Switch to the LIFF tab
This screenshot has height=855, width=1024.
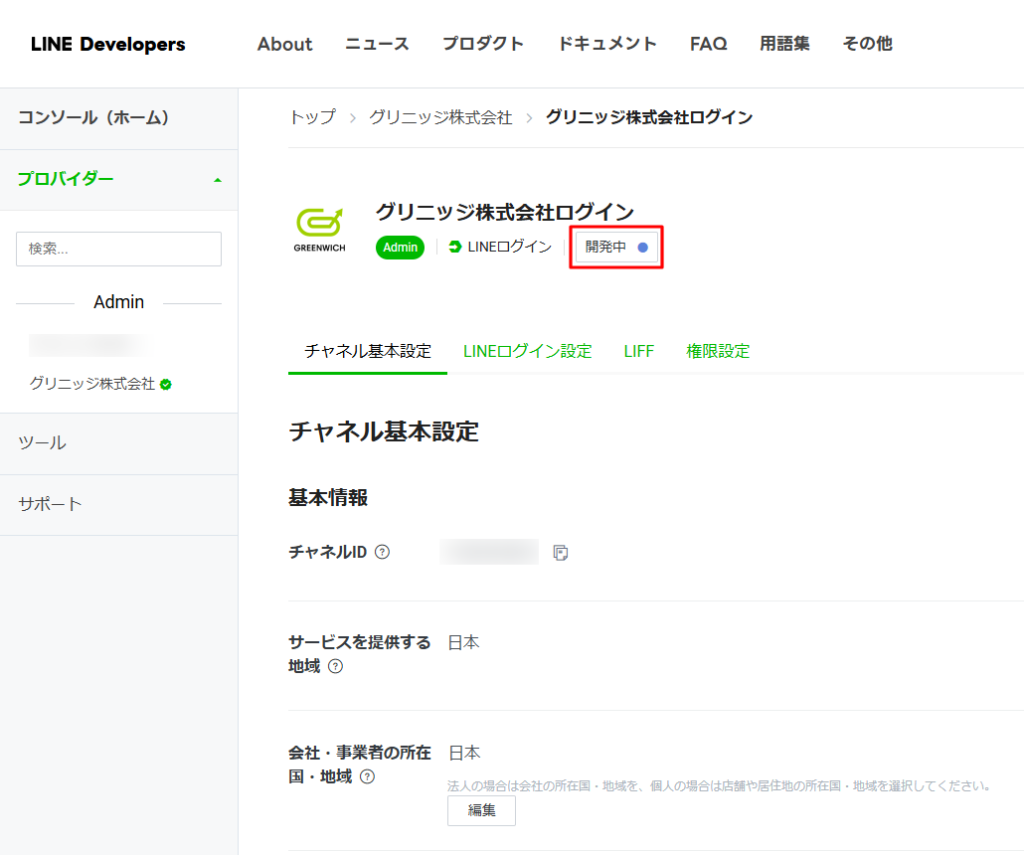tap(638, 351)
